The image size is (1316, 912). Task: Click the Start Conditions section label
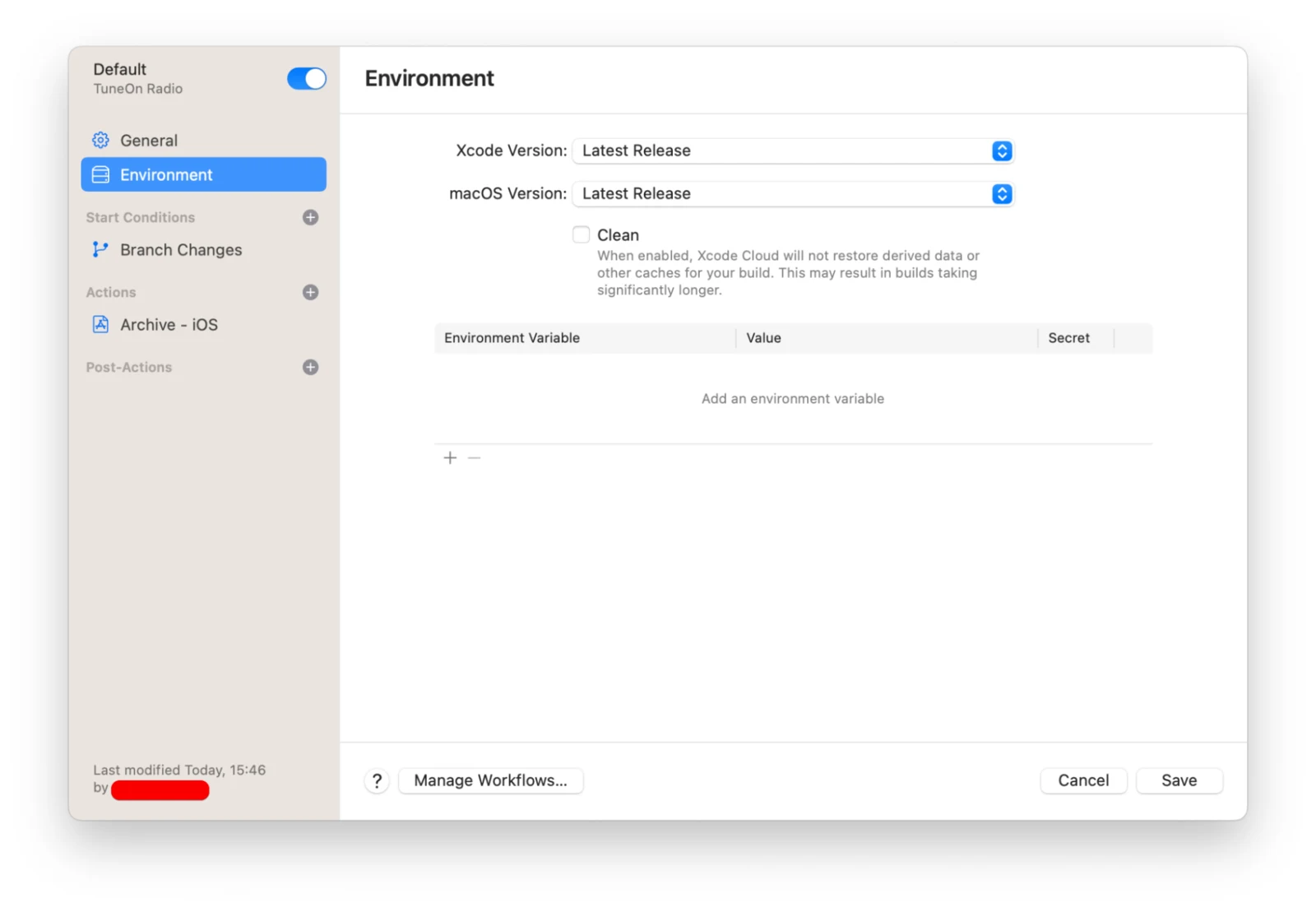[x=141, y=217]
